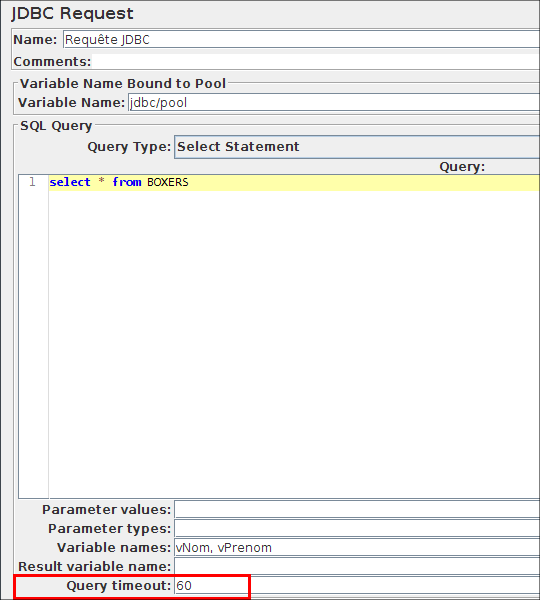Click the select keyword in the query
The image size is (540, 600).
pos(70,182)
